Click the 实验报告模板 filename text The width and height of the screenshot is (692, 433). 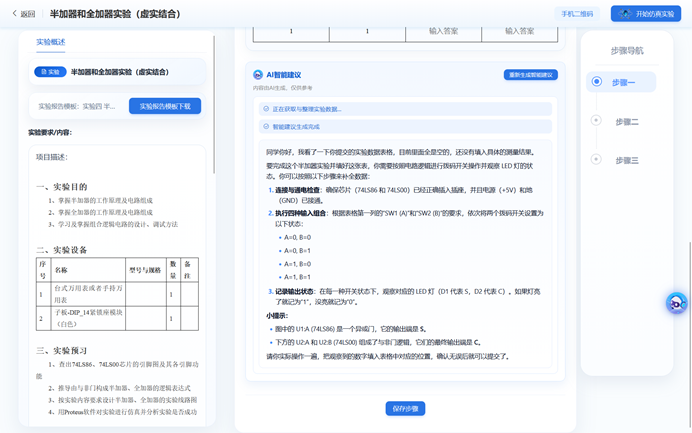tap(76, 106)
